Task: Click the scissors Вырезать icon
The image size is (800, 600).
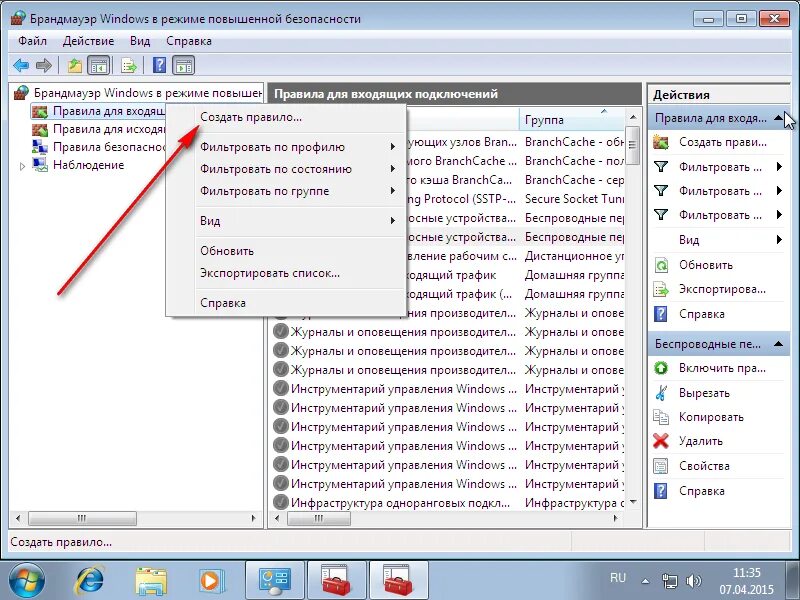Action: pos(661,393)
